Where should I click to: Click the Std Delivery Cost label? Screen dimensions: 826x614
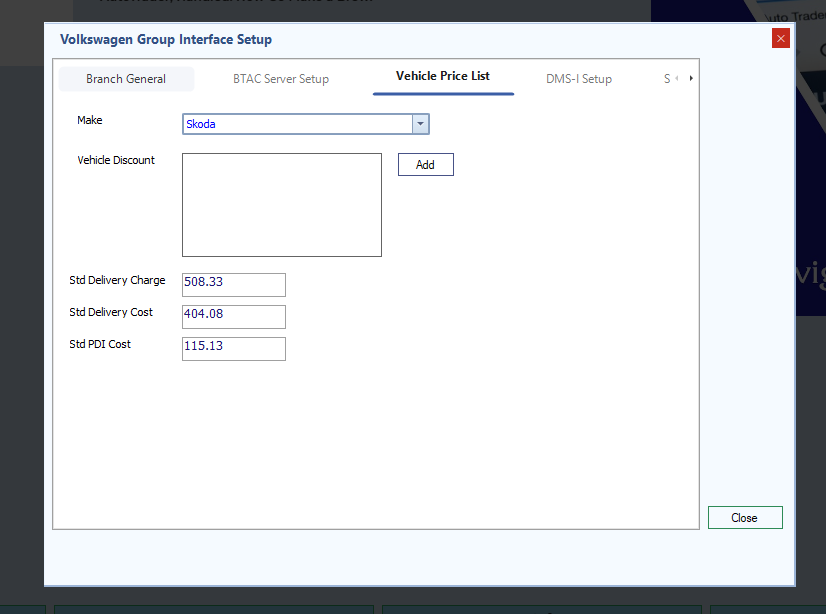pos(111,312)
